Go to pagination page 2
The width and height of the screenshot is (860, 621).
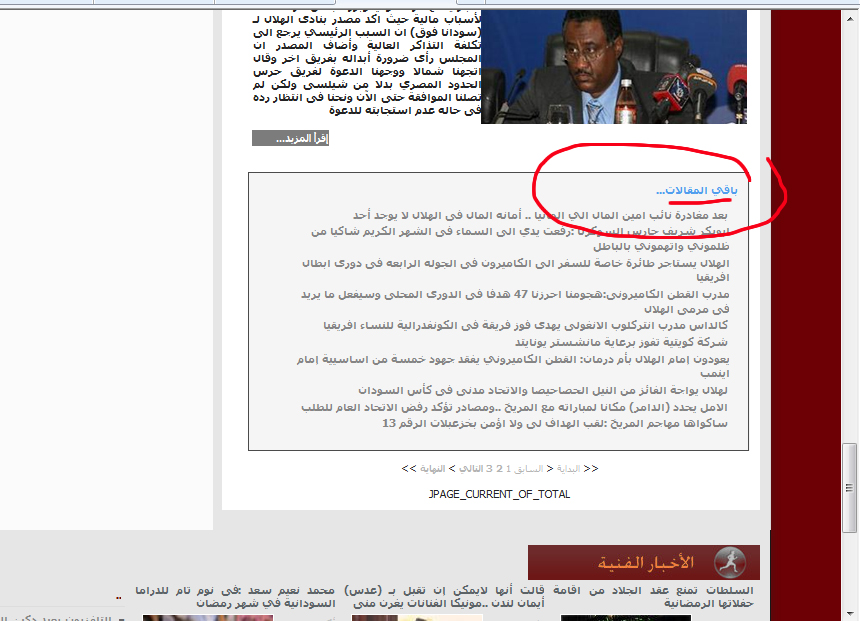[499, 468]
